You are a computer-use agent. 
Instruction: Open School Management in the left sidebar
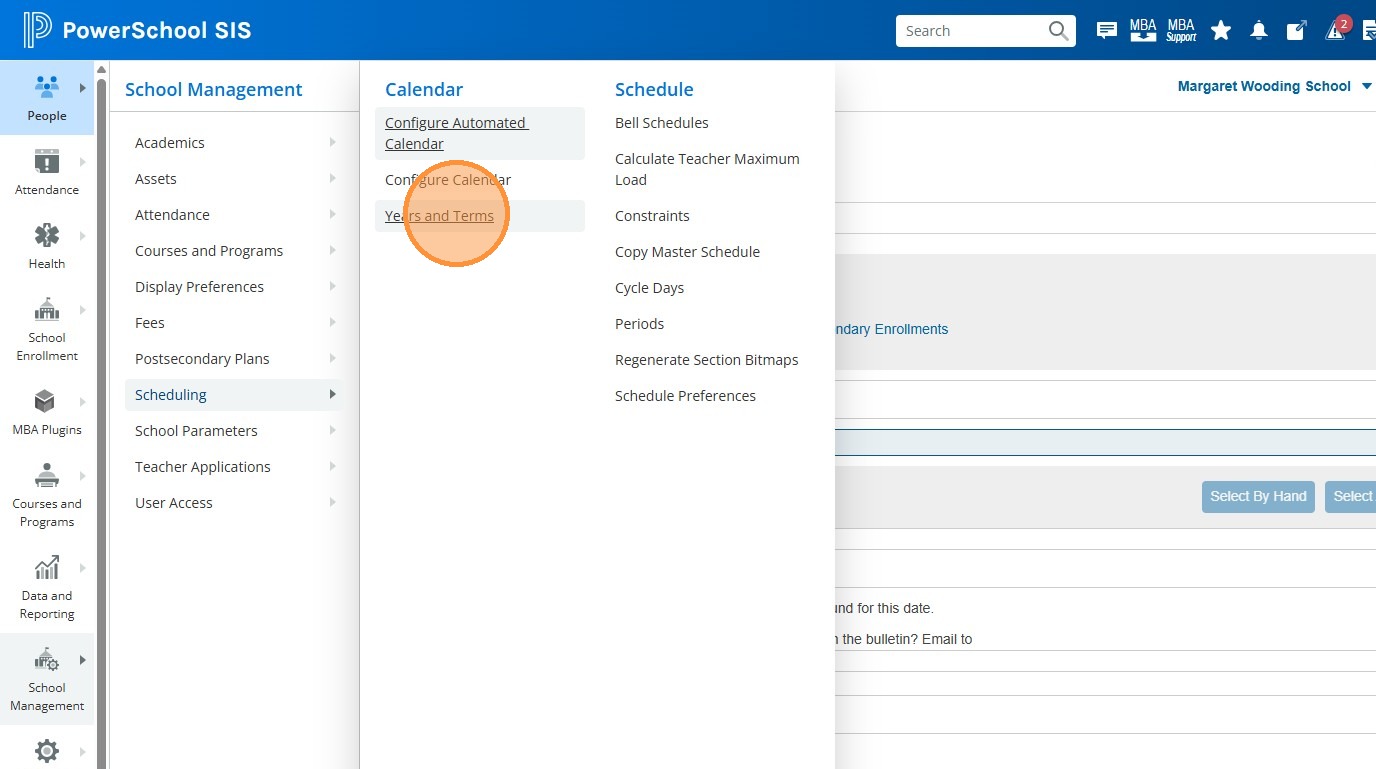click(x=47, y=679)
